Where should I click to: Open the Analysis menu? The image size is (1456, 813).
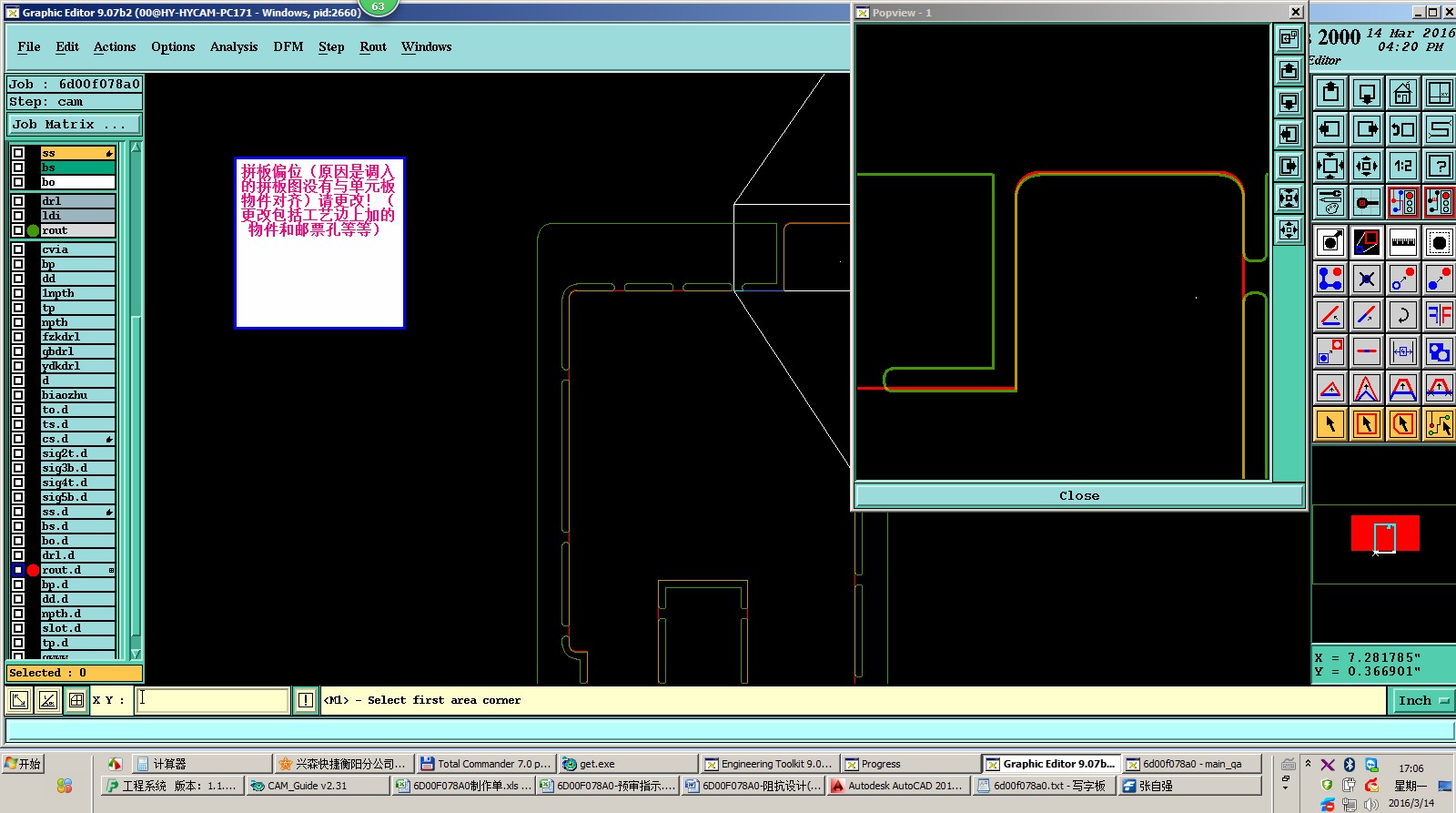234,47
